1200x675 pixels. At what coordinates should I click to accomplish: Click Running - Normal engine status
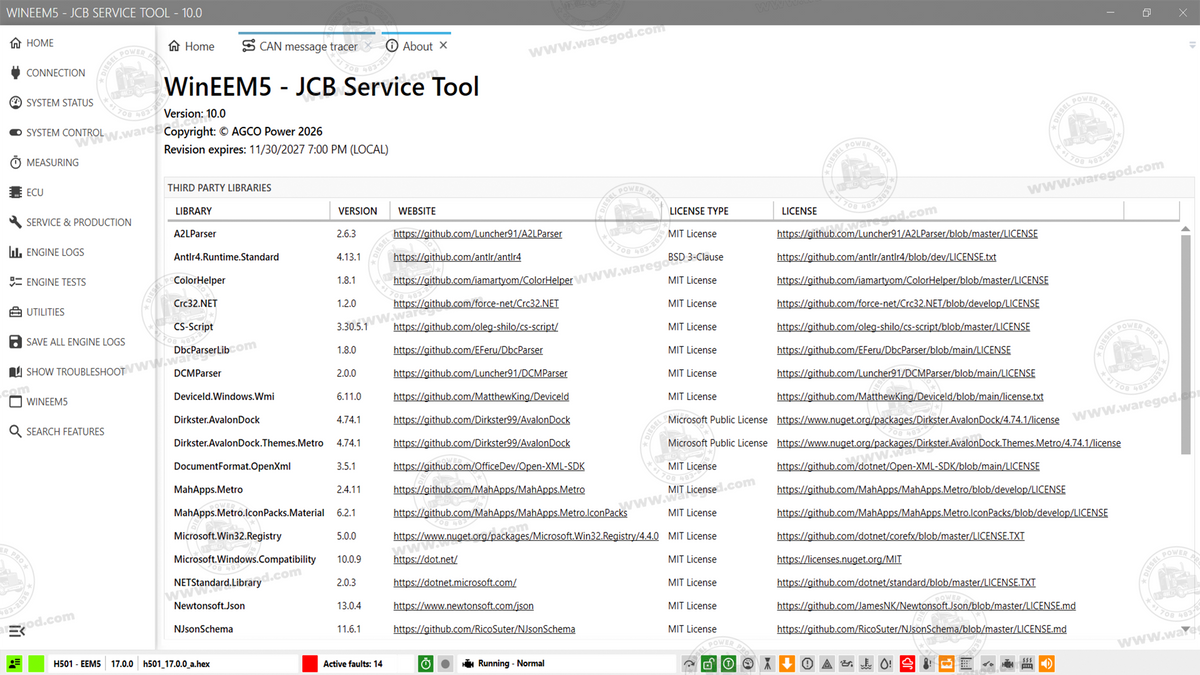[x=511, y=664]
